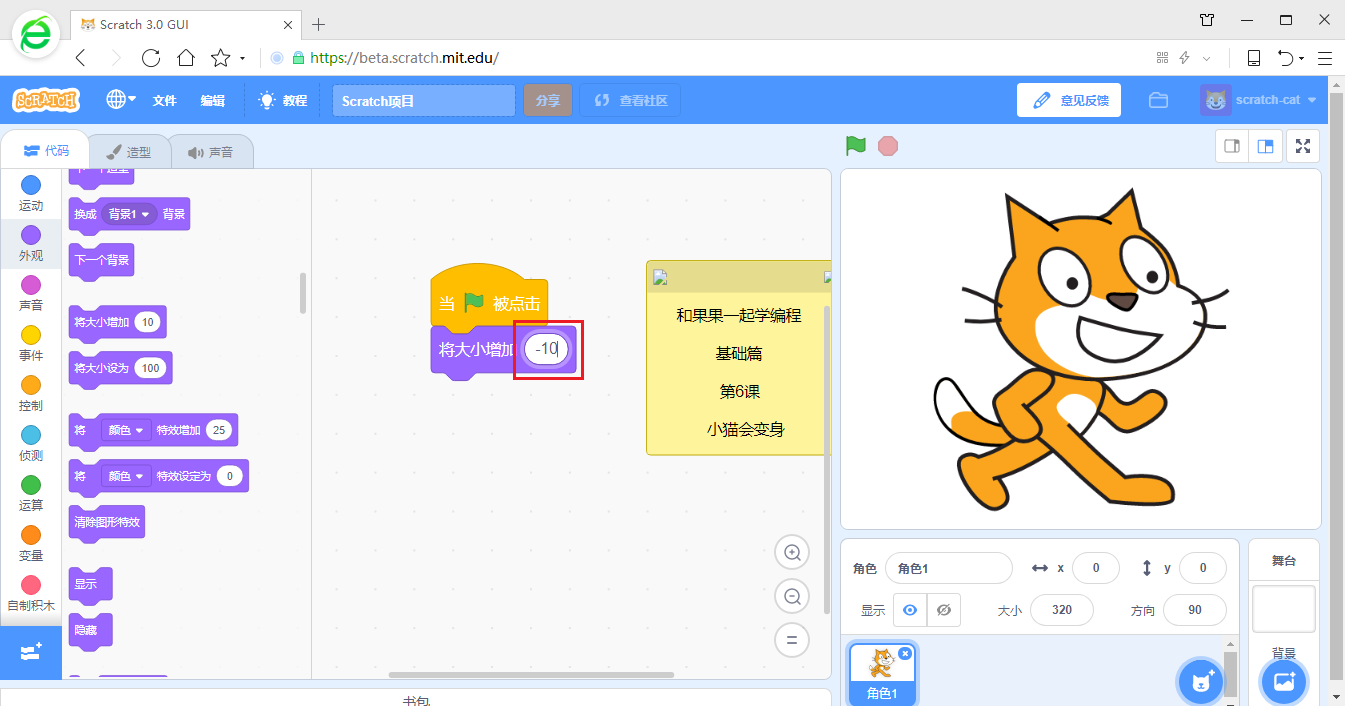Click value 10 in palette 将大小增加 block

[x=148, y=322]
